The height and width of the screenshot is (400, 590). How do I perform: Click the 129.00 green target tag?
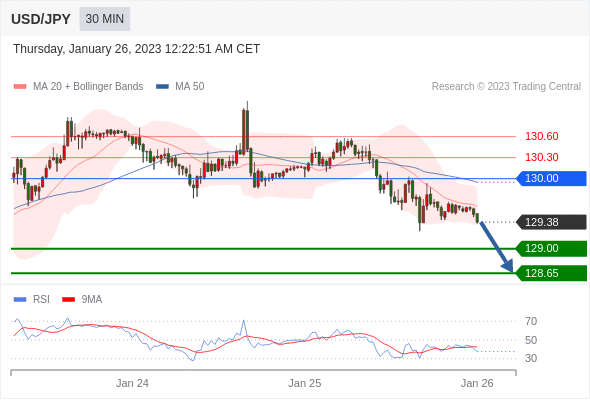tap(551, 248)
